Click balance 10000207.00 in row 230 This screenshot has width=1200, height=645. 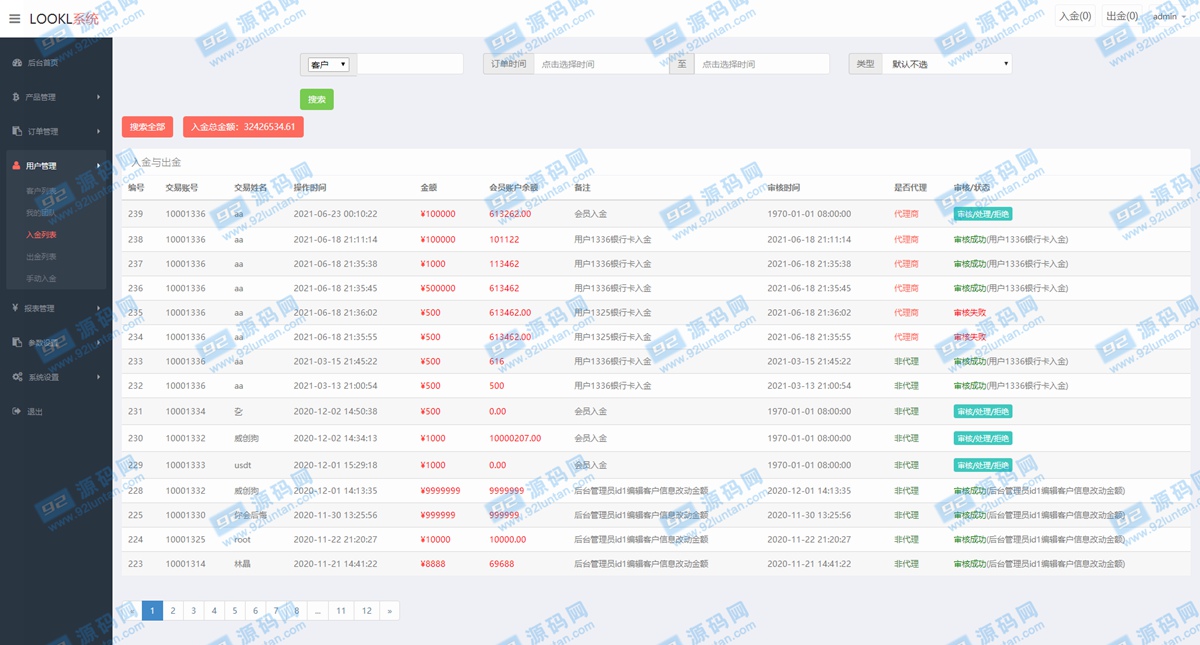[x=515, y=438]
